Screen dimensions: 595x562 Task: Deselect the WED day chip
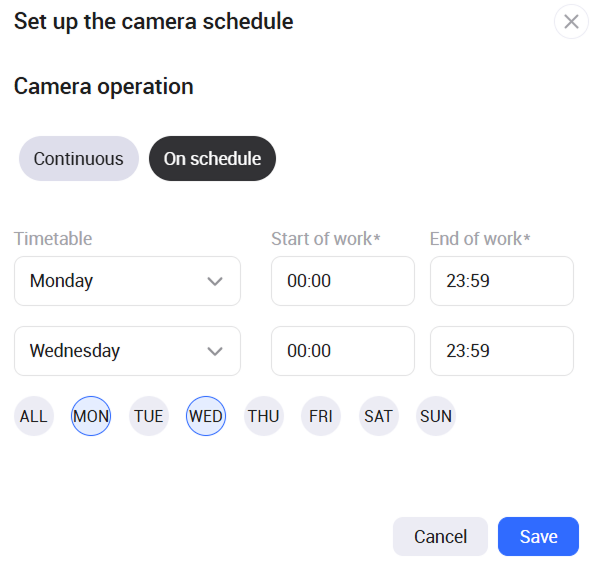[x=206, y=416]
